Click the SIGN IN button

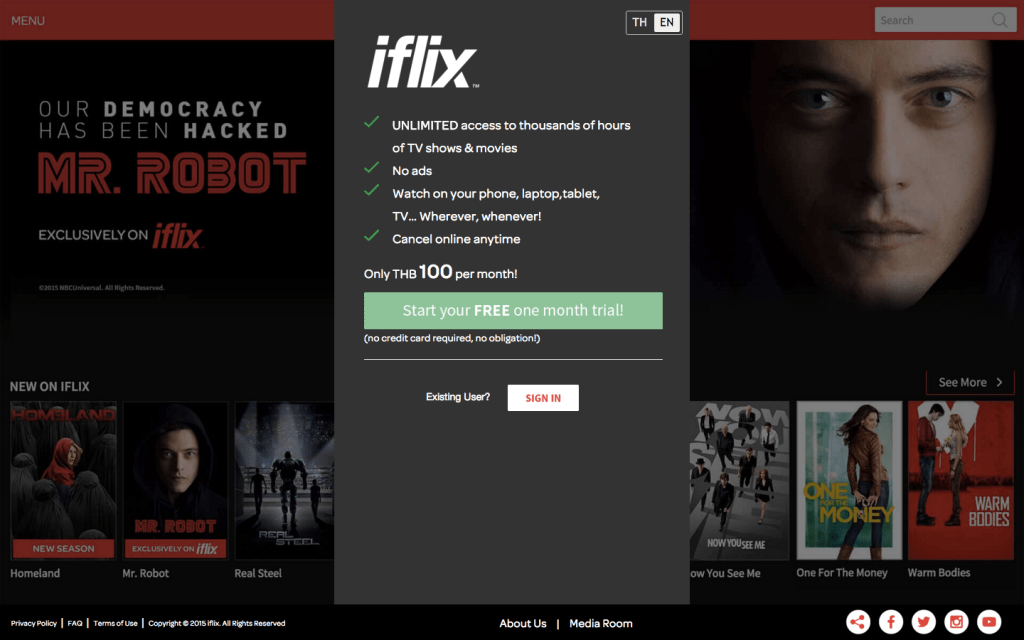(x=543, y=398)
